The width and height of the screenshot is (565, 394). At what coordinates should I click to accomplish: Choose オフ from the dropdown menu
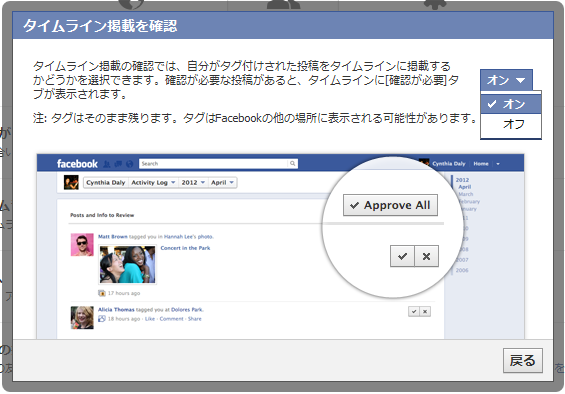[511, 124]
